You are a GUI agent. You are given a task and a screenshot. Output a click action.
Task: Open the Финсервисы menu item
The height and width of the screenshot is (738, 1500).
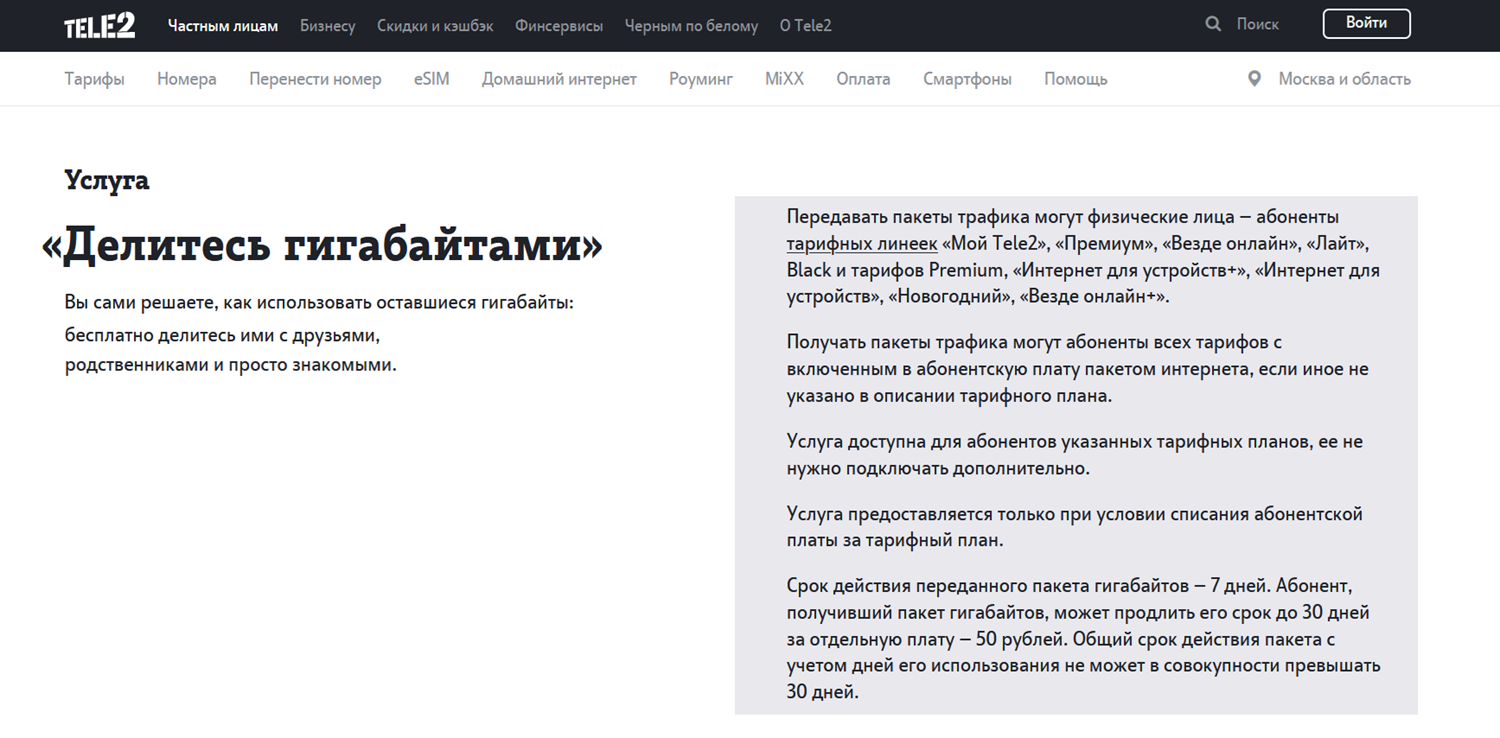559,26
